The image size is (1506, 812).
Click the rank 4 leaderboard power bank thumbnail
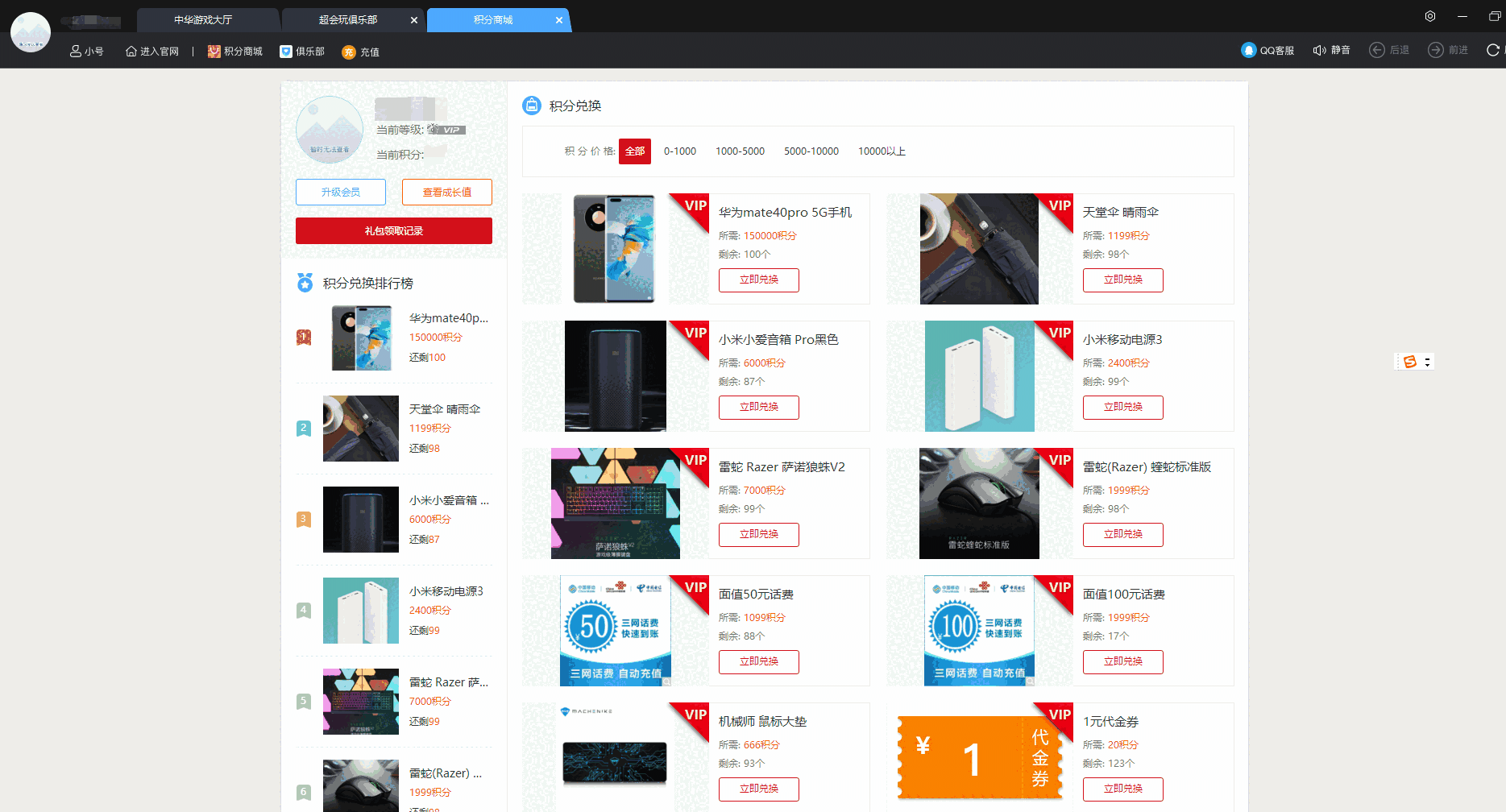point(361,611)
